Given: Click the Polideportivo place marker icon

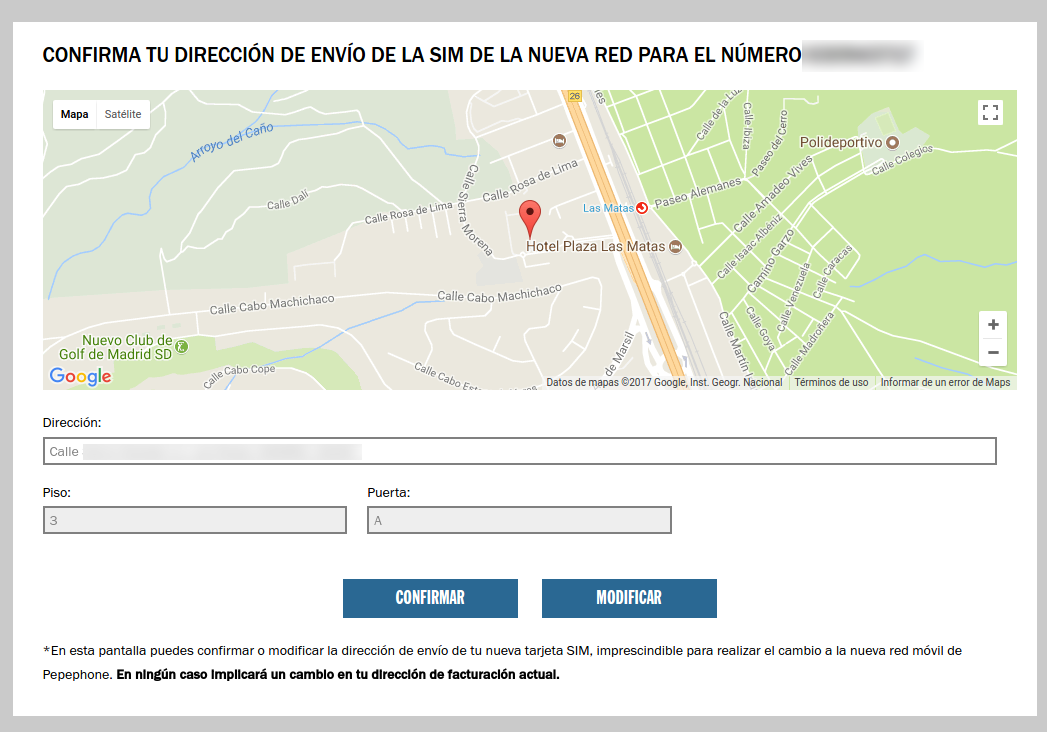Looking at the screenshot, I should pyautogui.click(x=892, y=142).
